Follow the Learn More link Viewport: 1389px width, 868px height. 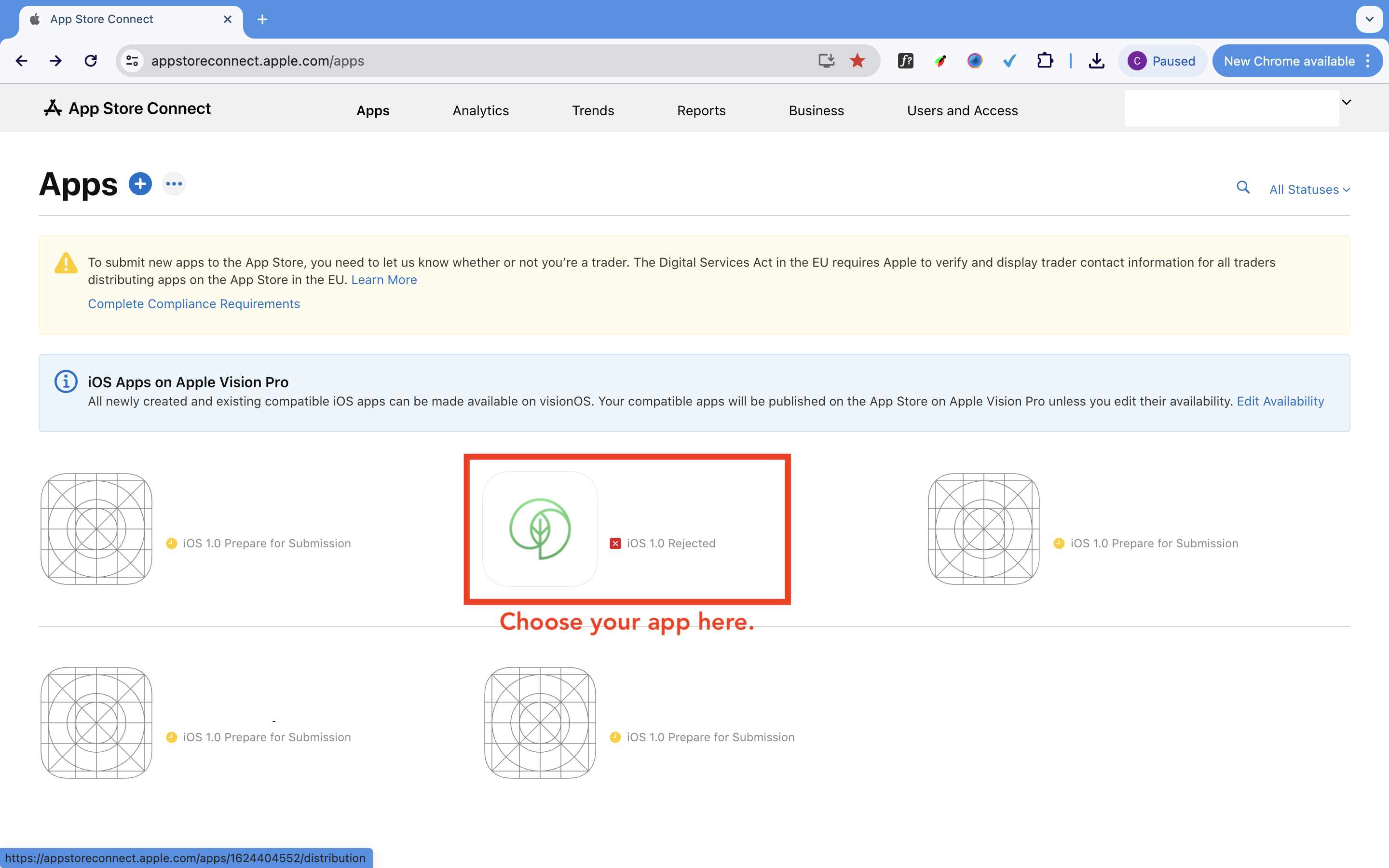tap(384, 280)
